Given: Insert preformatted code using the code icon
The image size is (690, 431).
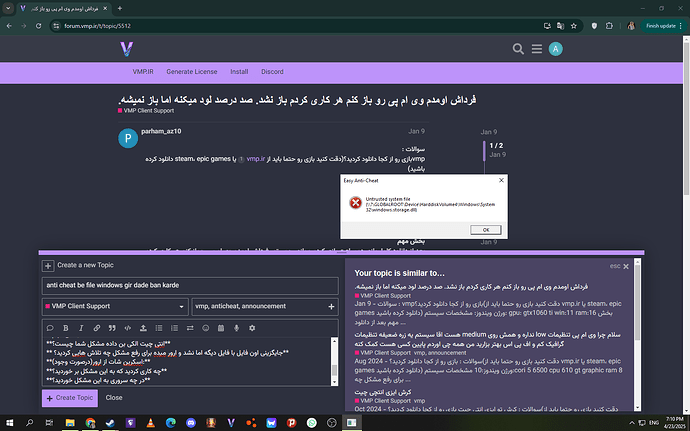Looking at the screenshot, I should (128, 328).
